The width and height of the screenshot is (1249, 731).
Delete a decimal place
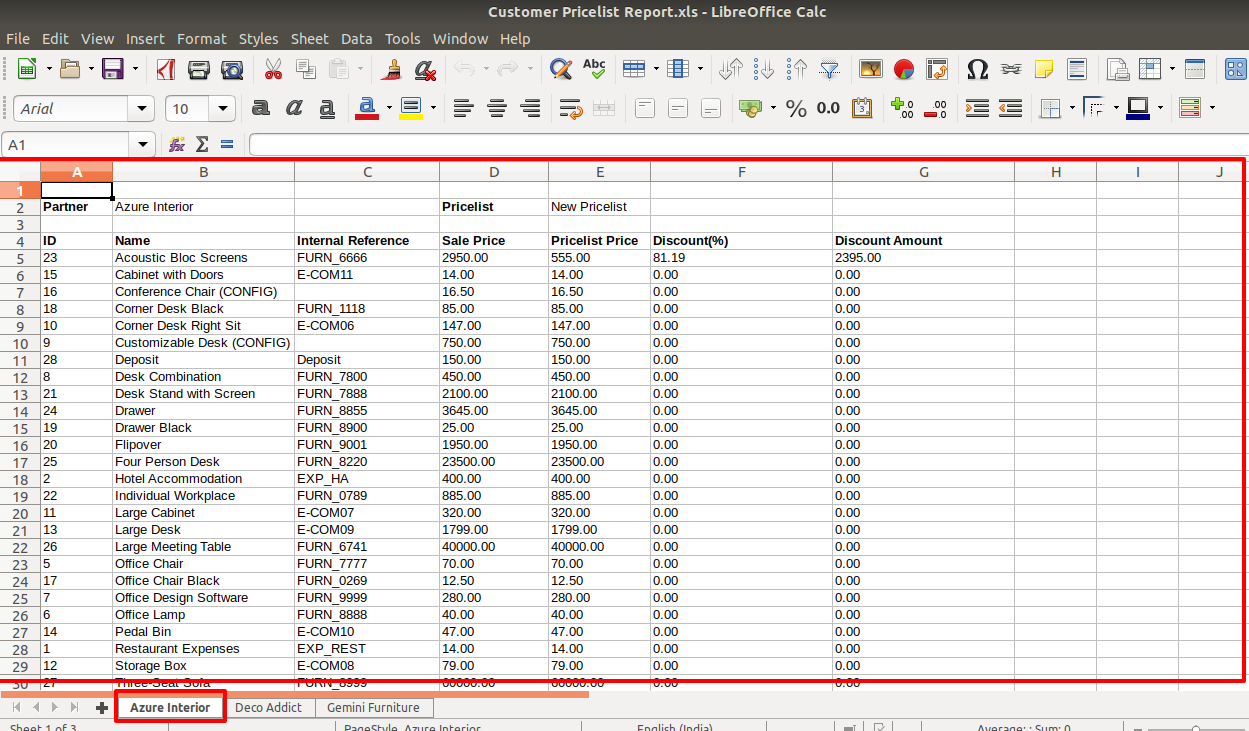click(x=935, y=108)
